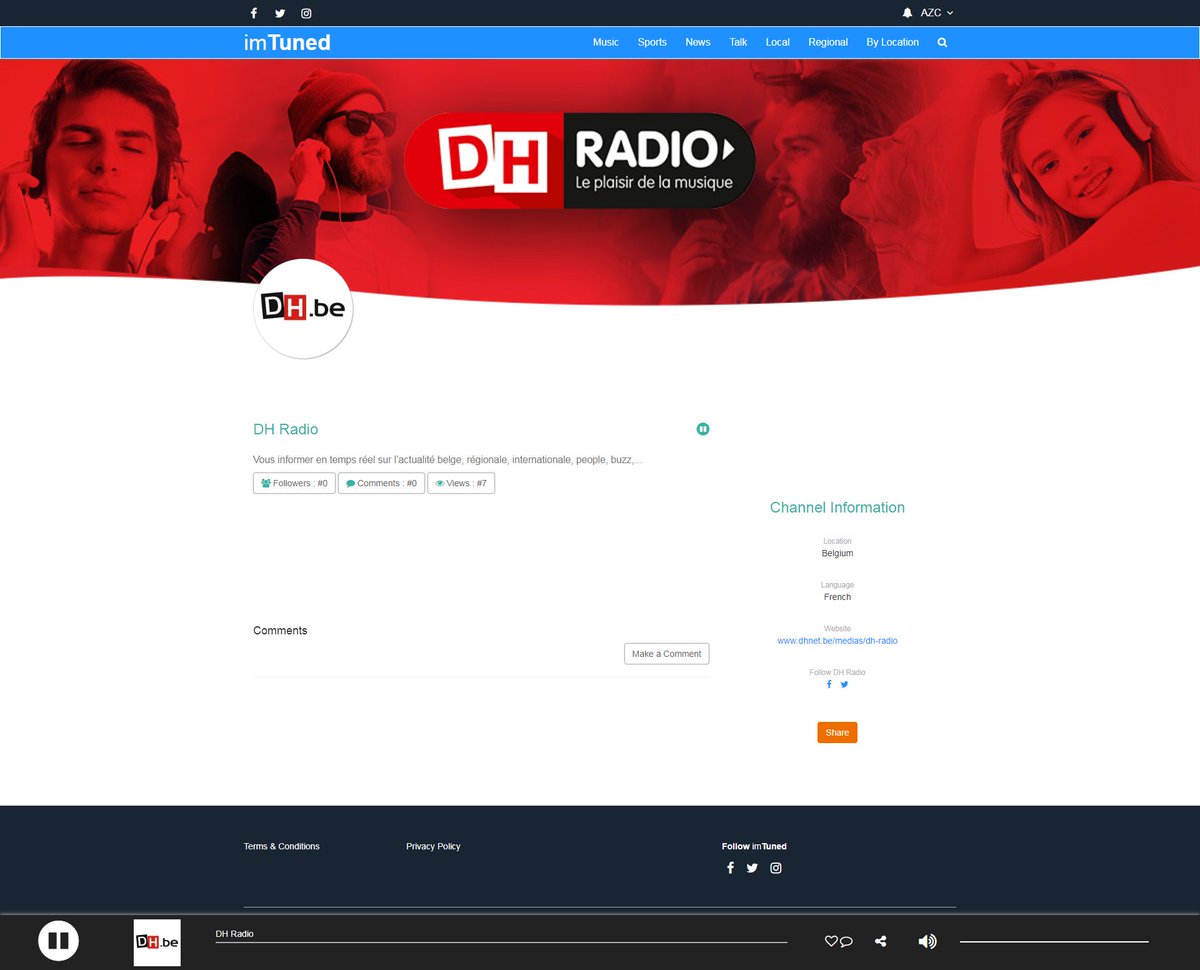Click the share icon in player bar
This screenshot has width=1200, height=970.
tap(881, 941)
